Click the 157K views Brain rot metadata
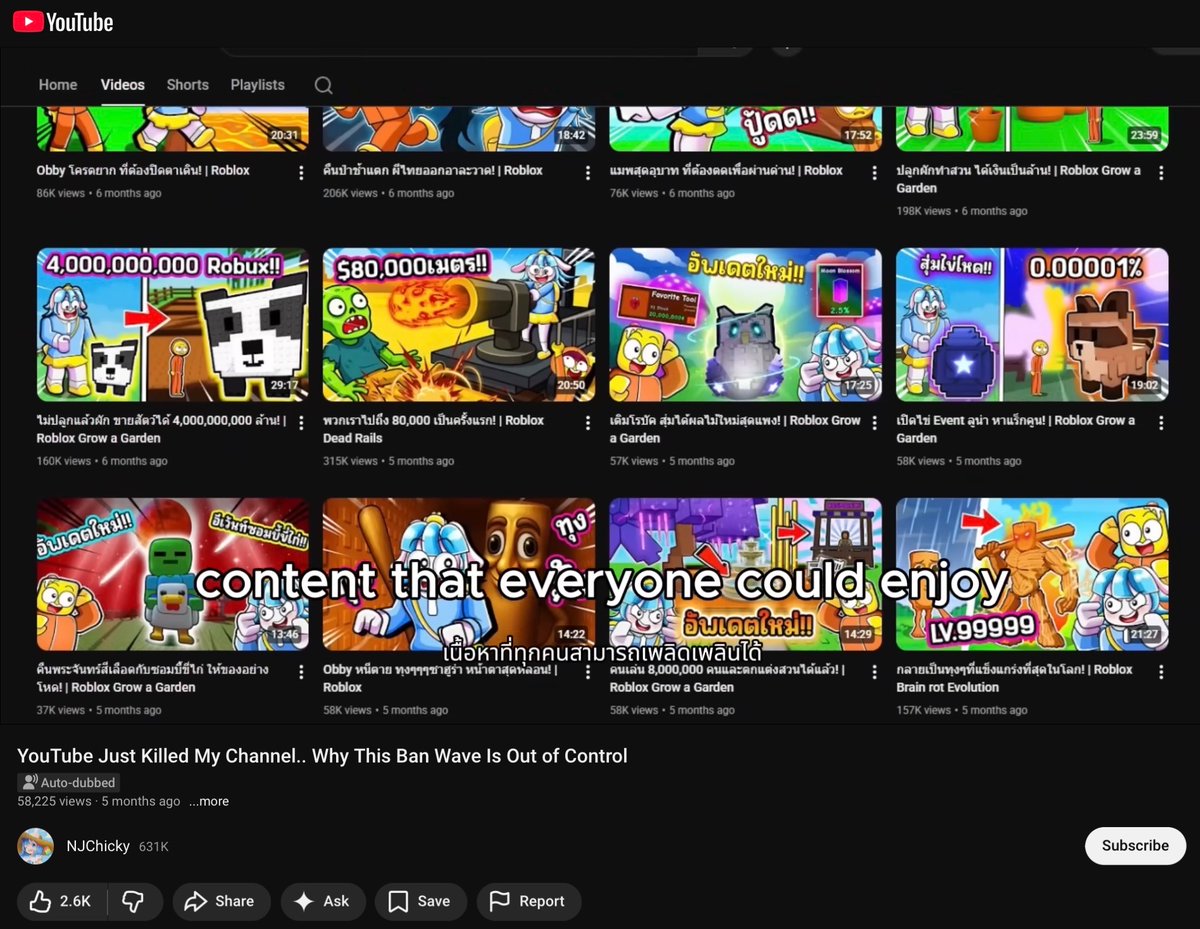The width and height of the screenshot is (1200, 929). 961,710
